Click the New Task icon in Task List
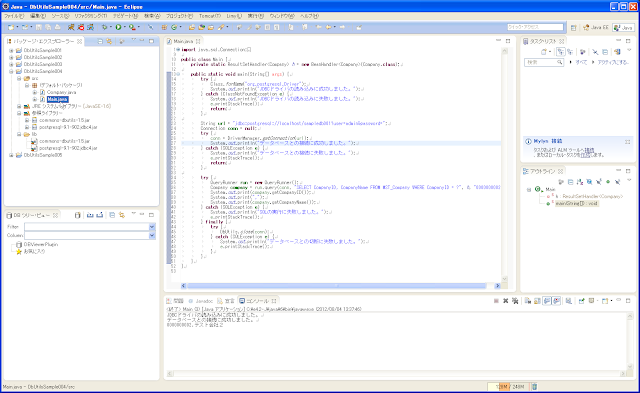 [x=544, y=52]
